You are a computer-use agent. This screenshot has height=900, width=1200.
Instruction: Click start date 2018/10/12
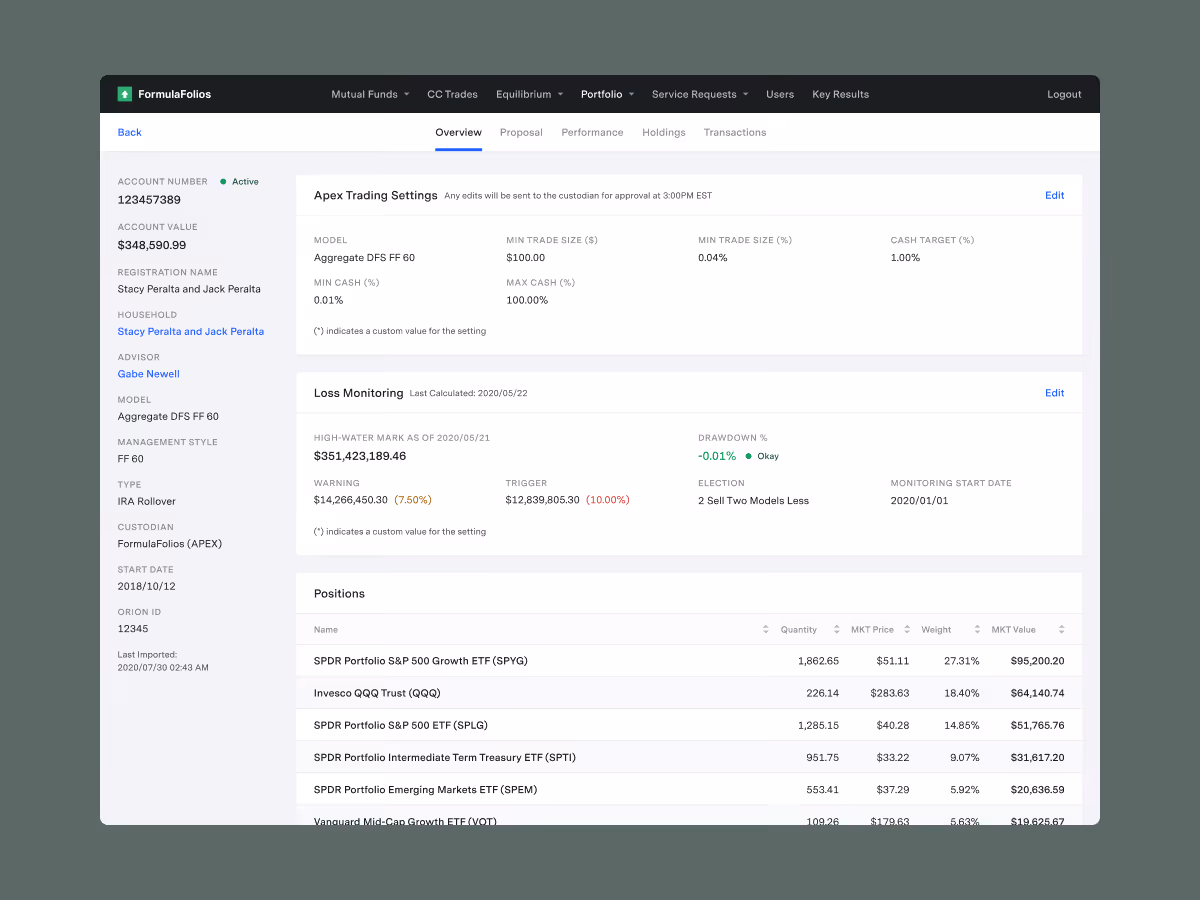(146, 586)
